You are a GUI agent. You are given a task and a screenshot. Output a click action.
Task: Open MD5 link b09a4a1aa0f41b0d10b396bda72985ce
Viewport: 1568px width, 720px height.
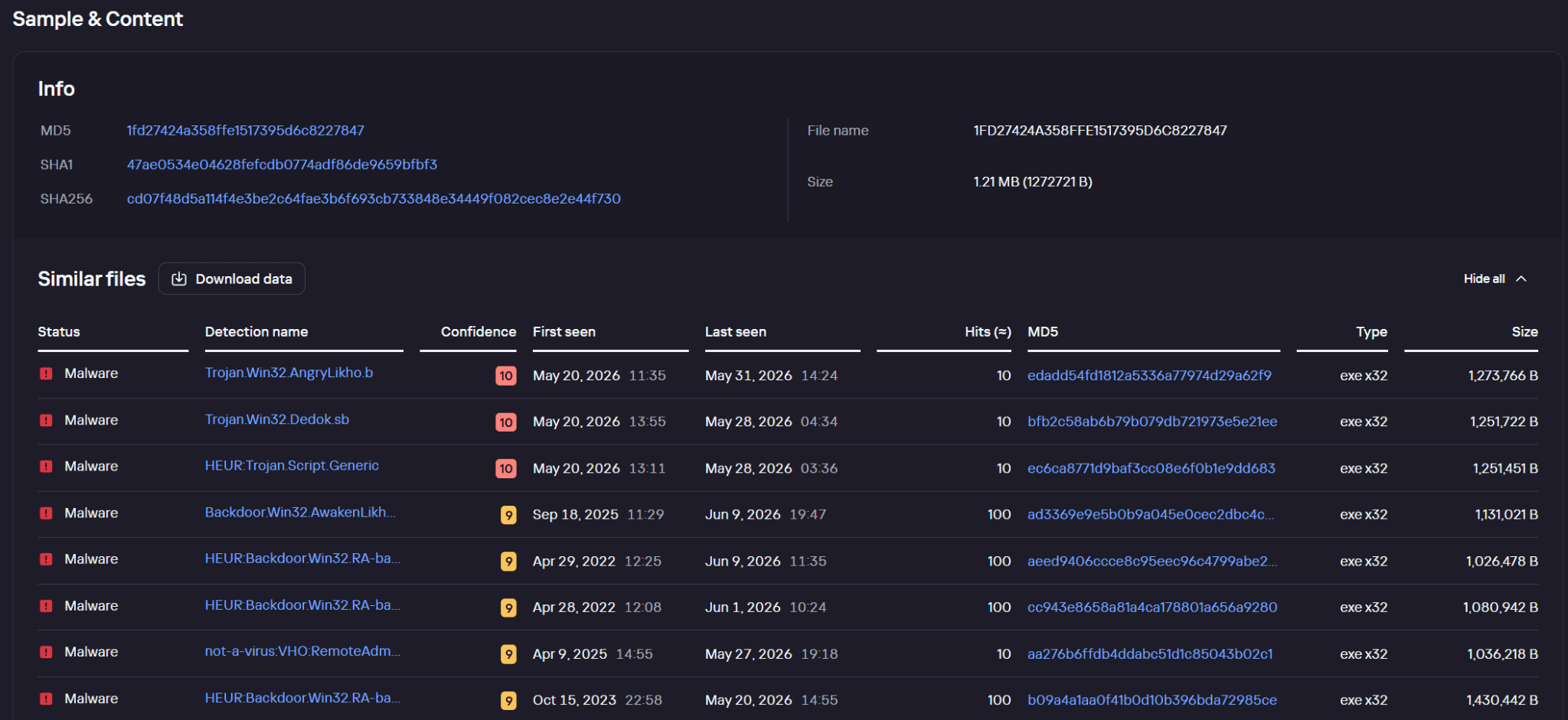point(1152,699)
